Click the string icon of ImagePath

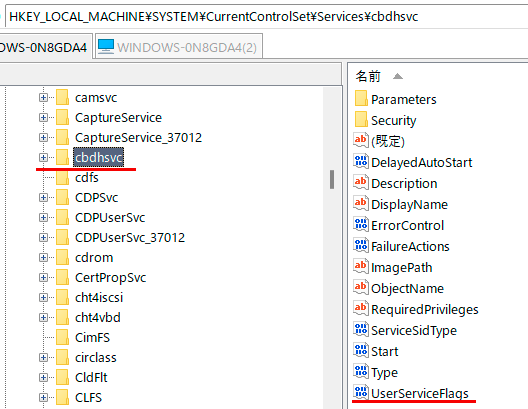[x=361, y=266]
